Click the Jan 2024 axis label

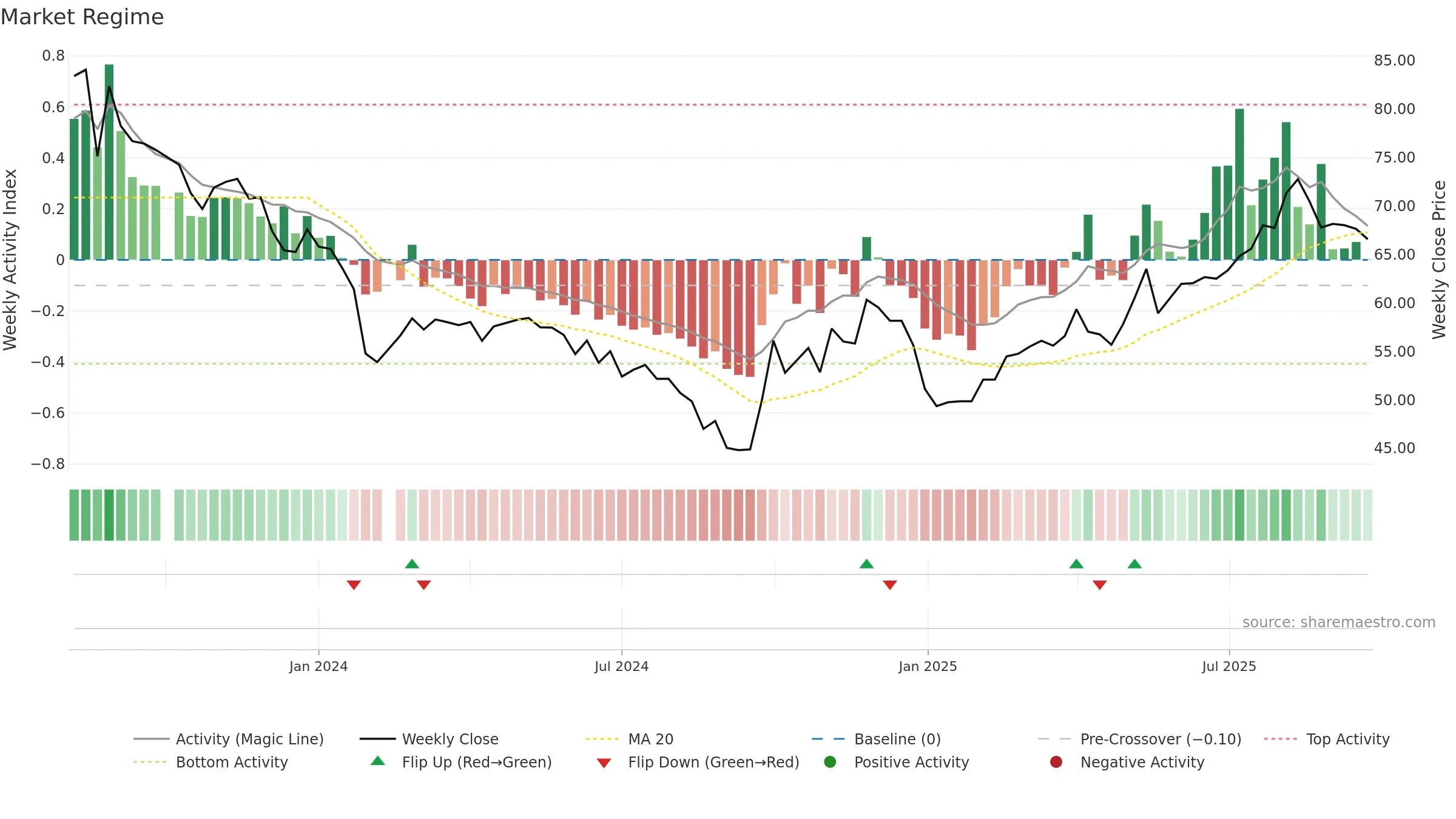(x=318, y=667)
